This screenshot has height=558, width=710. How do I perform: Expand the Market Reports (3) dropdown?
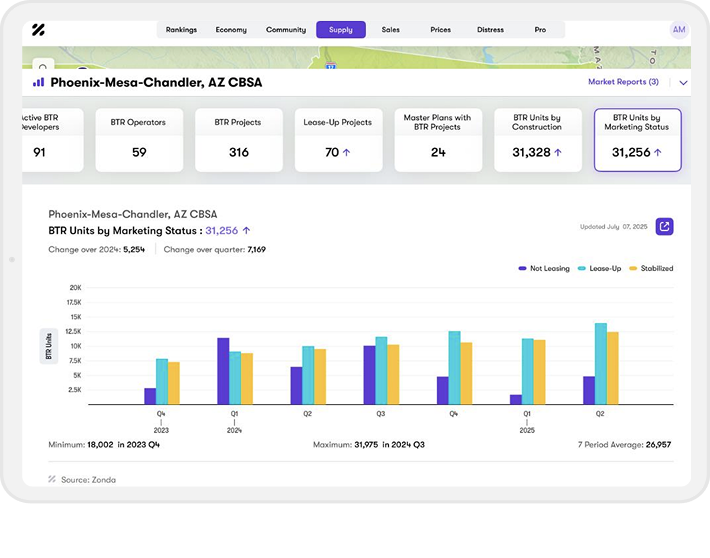(x=623, y=82)
